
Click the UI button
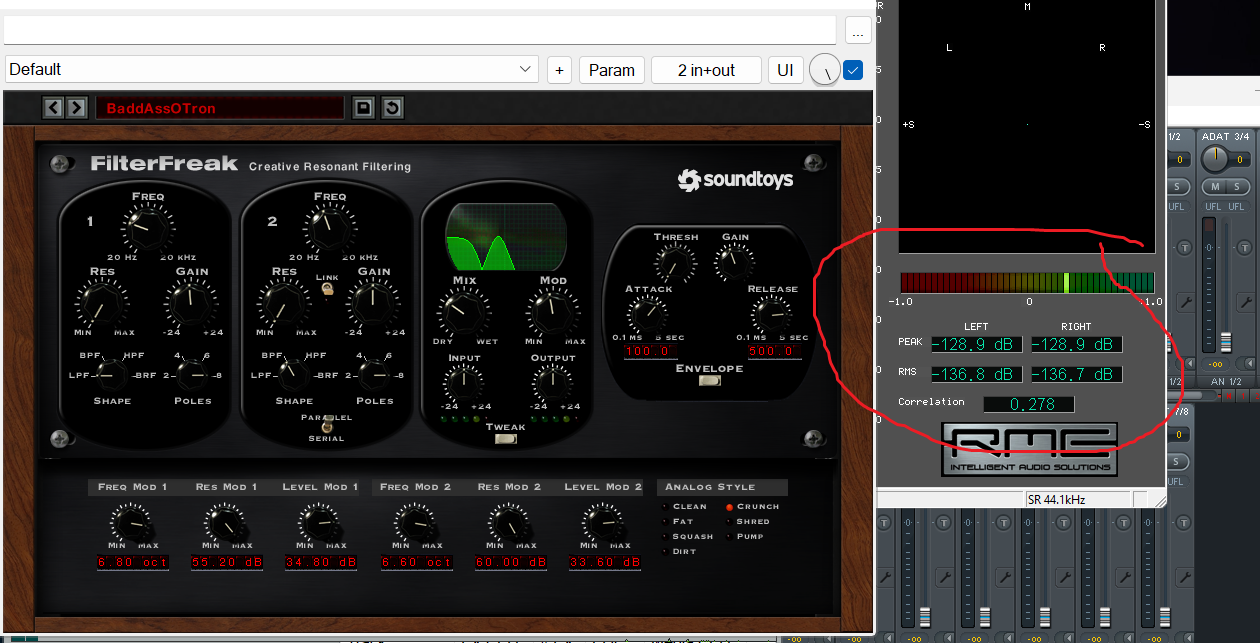[x=785, y=70]
